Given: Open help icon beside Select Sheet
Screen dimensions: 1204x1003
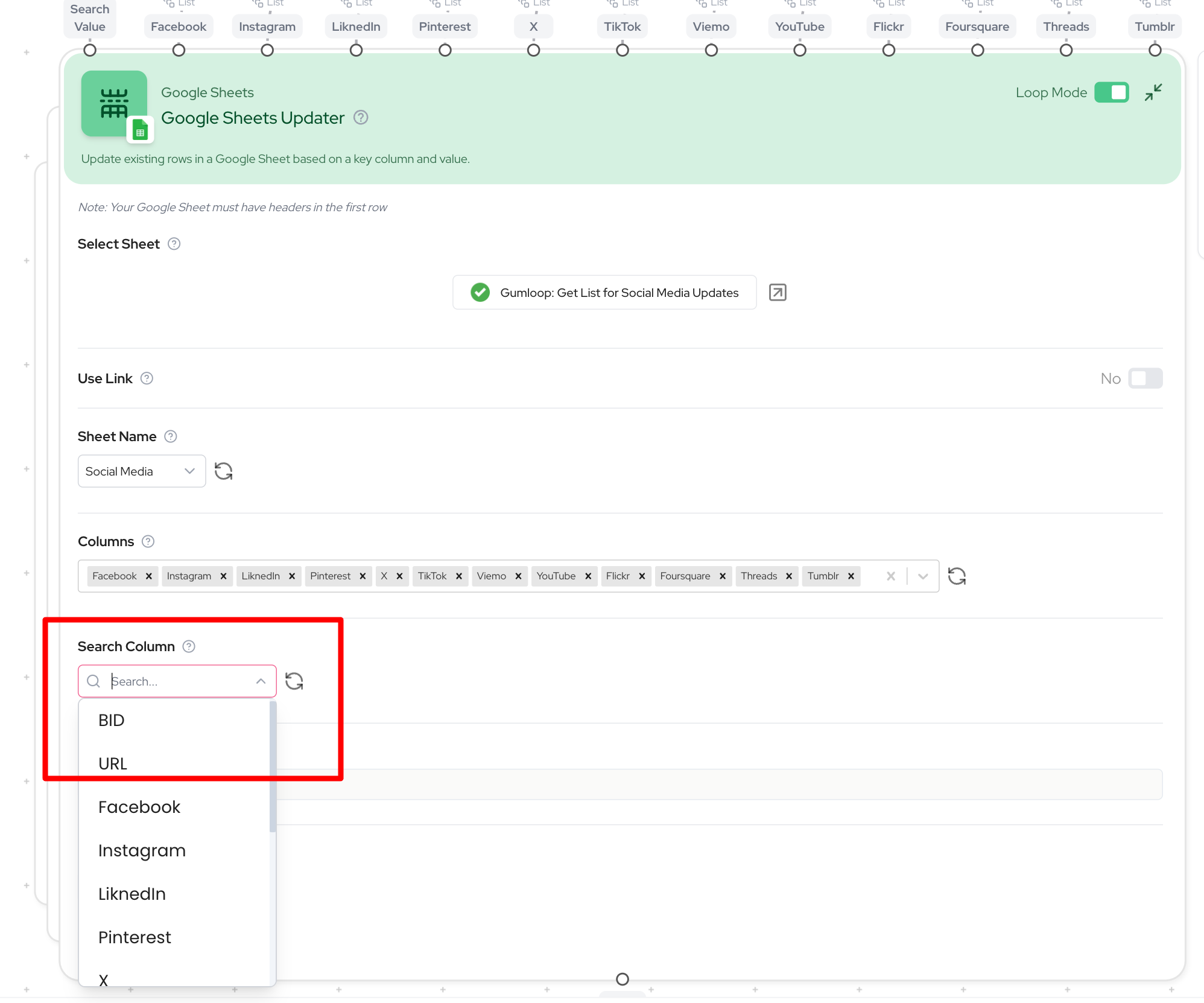Looking at the screenshot, I should pos(174,244).
